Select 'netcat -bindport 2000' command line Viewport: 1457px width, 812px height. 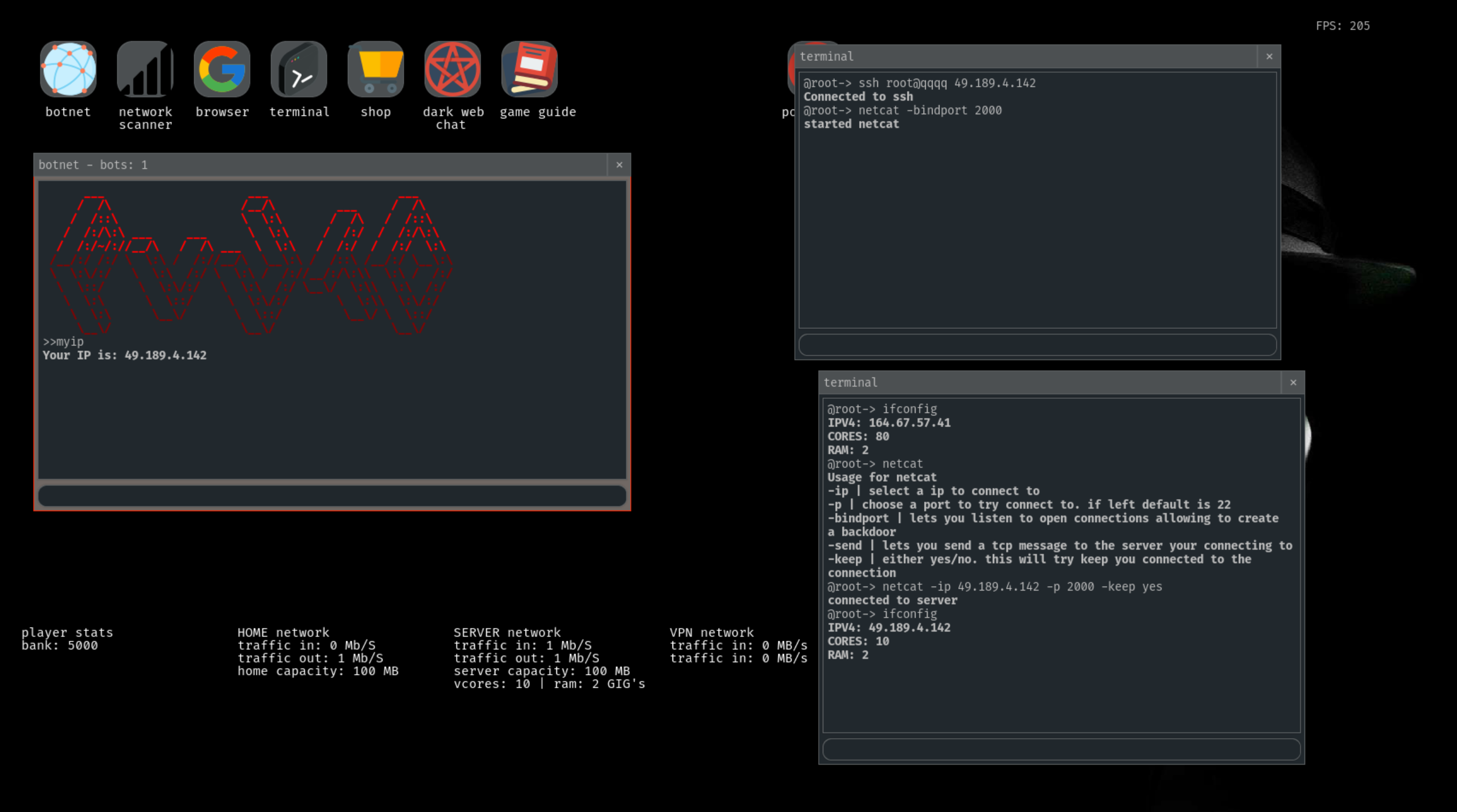[x=930, y=110]
